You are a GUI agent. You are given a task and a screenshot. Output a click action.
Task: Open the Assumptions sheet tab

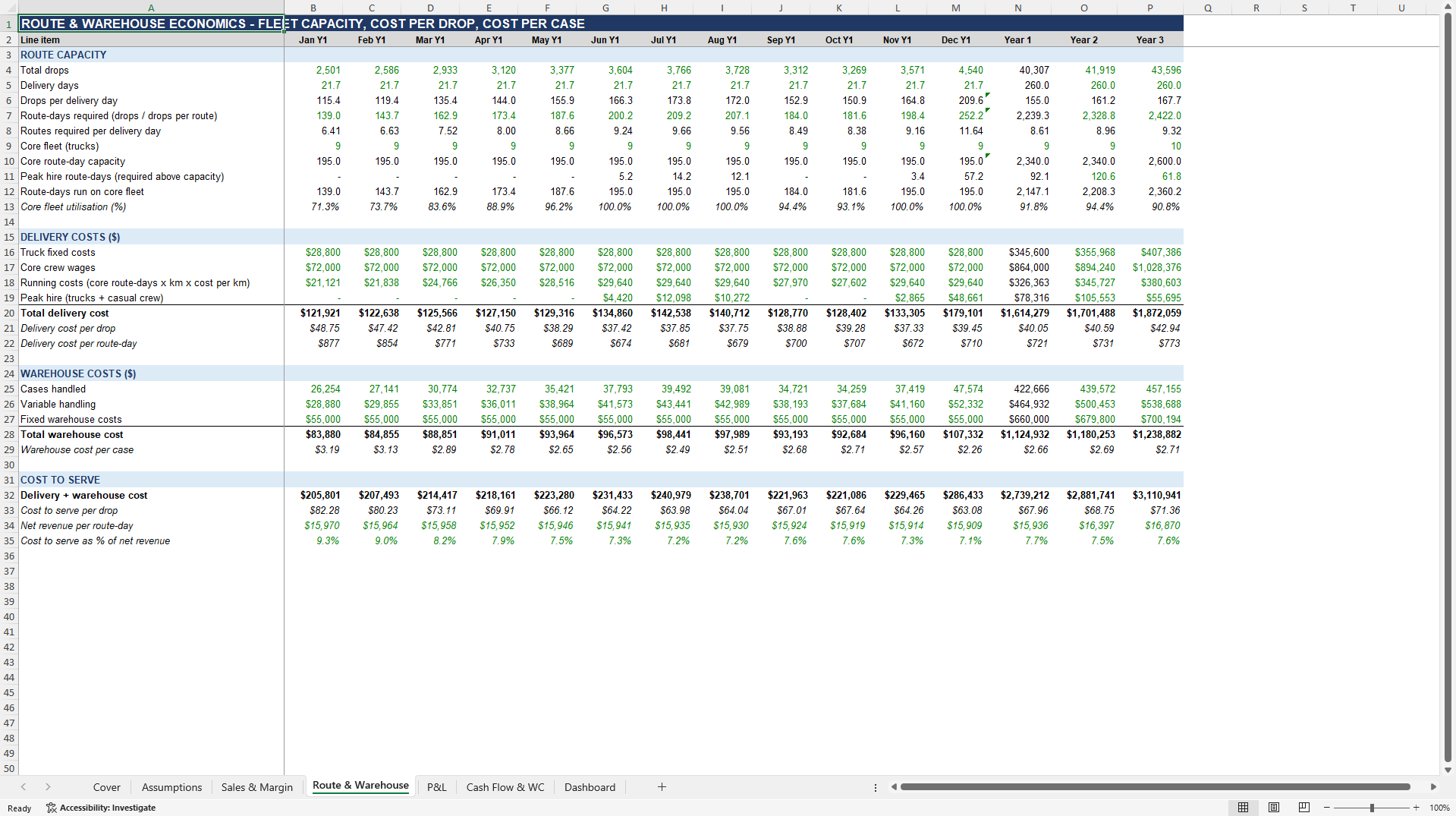[x=171, y=787]
